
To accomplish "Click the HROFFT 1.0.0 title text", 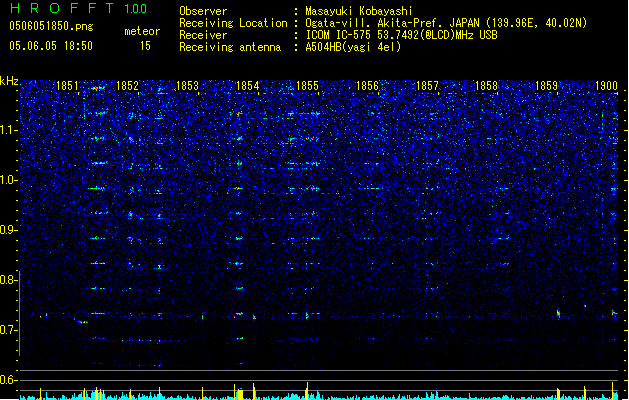I will [79, 8].
